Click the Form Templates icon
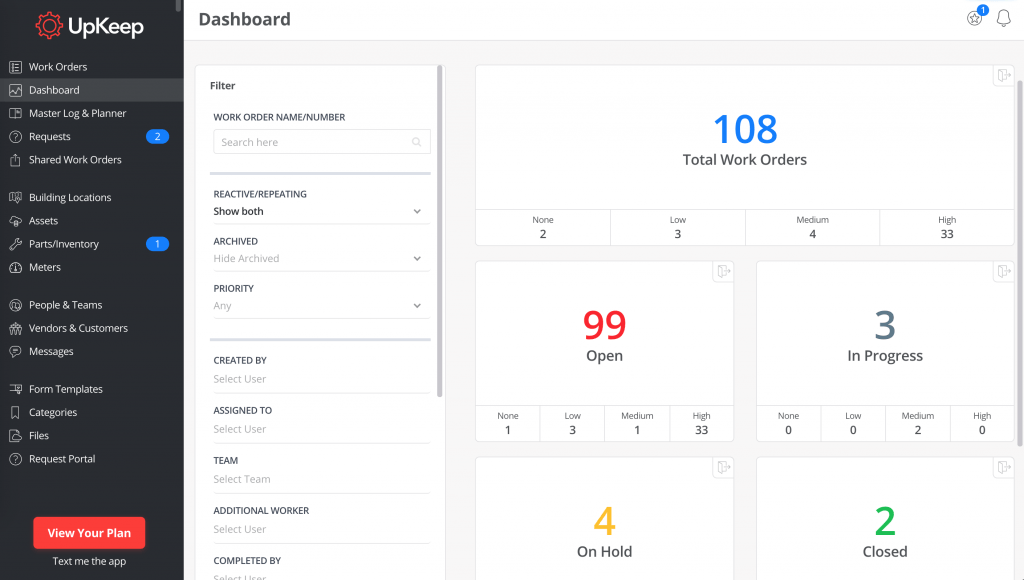This screenshot has width=1024, height=580. click(15, 389)
